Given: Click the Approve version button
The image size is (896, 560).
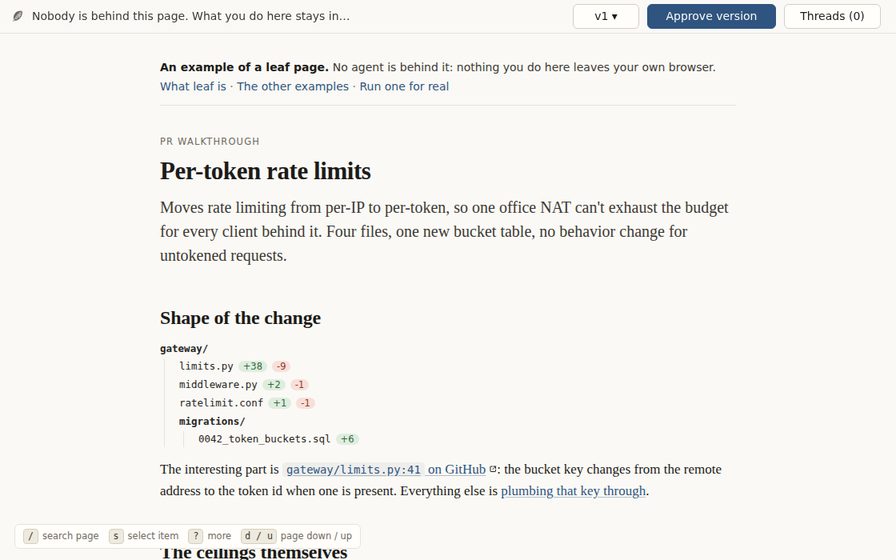Looking at the screenshot, I should [x=711, y=16].
